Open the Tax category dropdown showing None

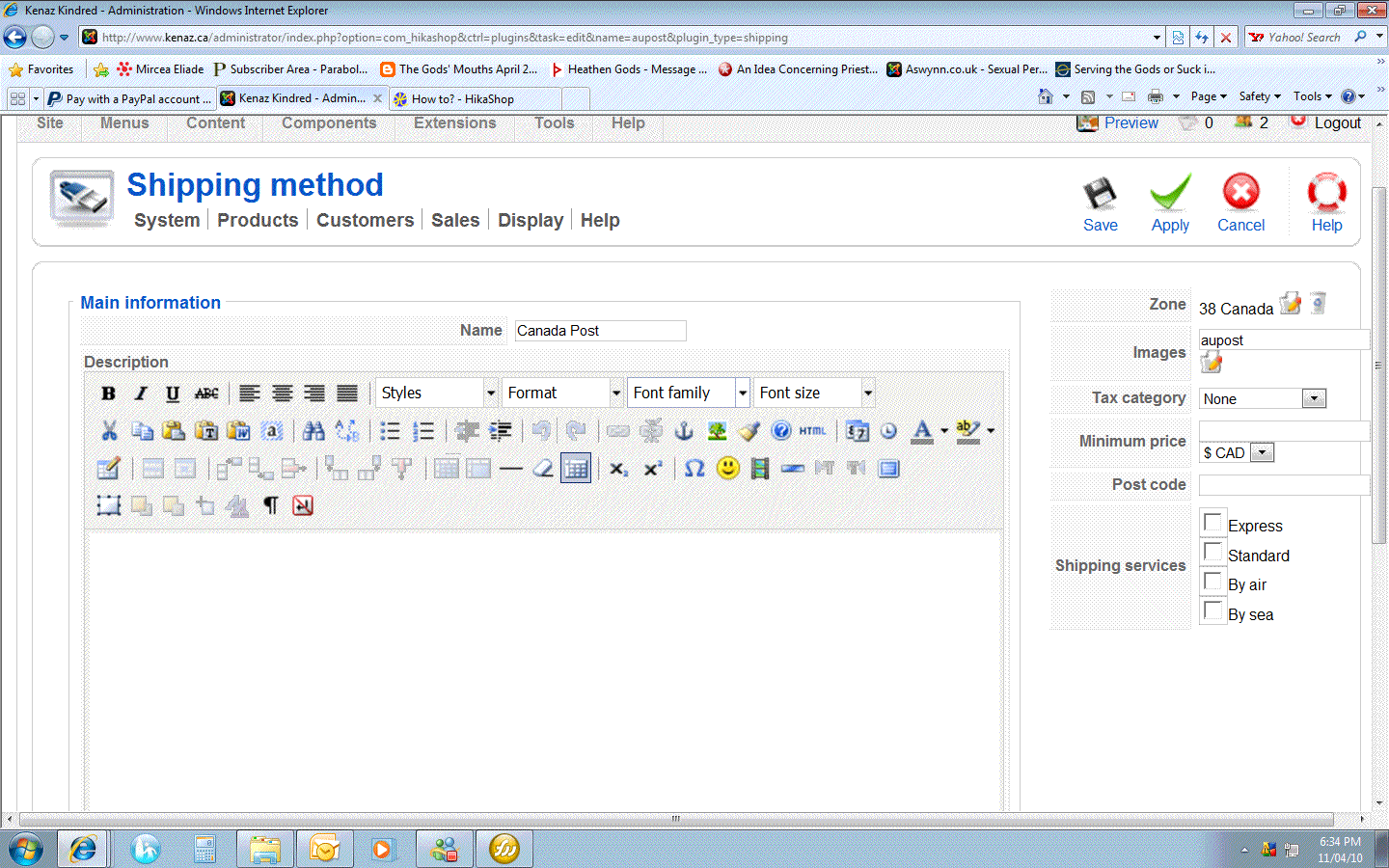(x=1263, y=399)
